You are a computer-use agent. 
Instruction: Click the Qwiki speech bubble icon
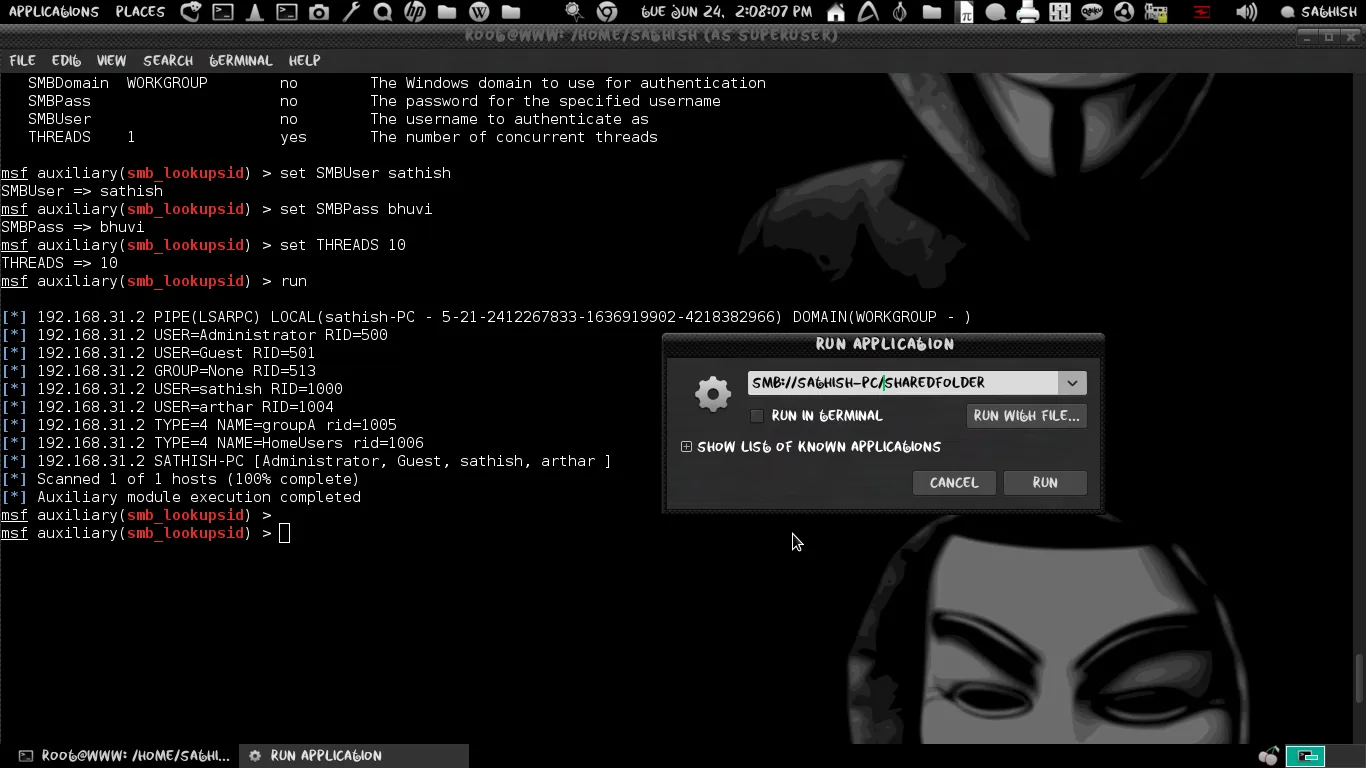(x=1092, y=12)
